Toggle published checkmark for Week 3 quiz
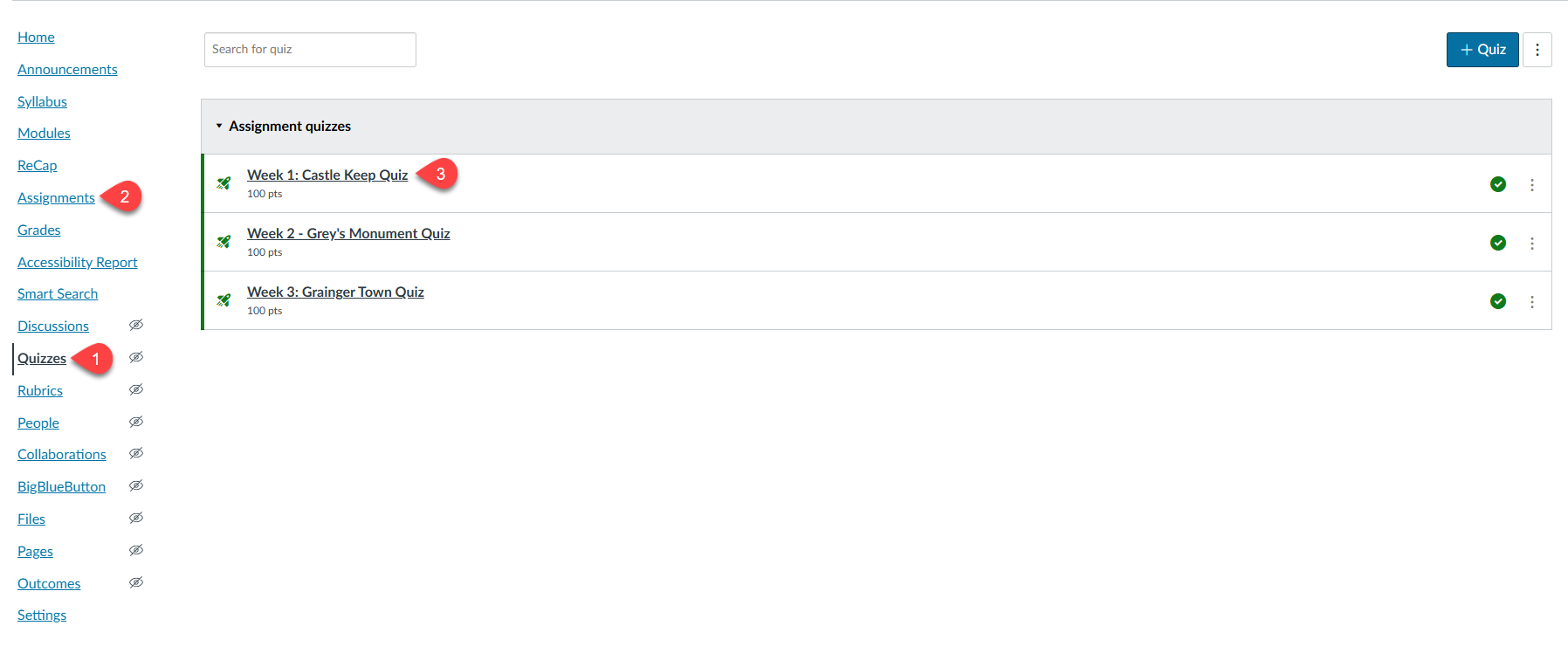 click(1498, 301)
